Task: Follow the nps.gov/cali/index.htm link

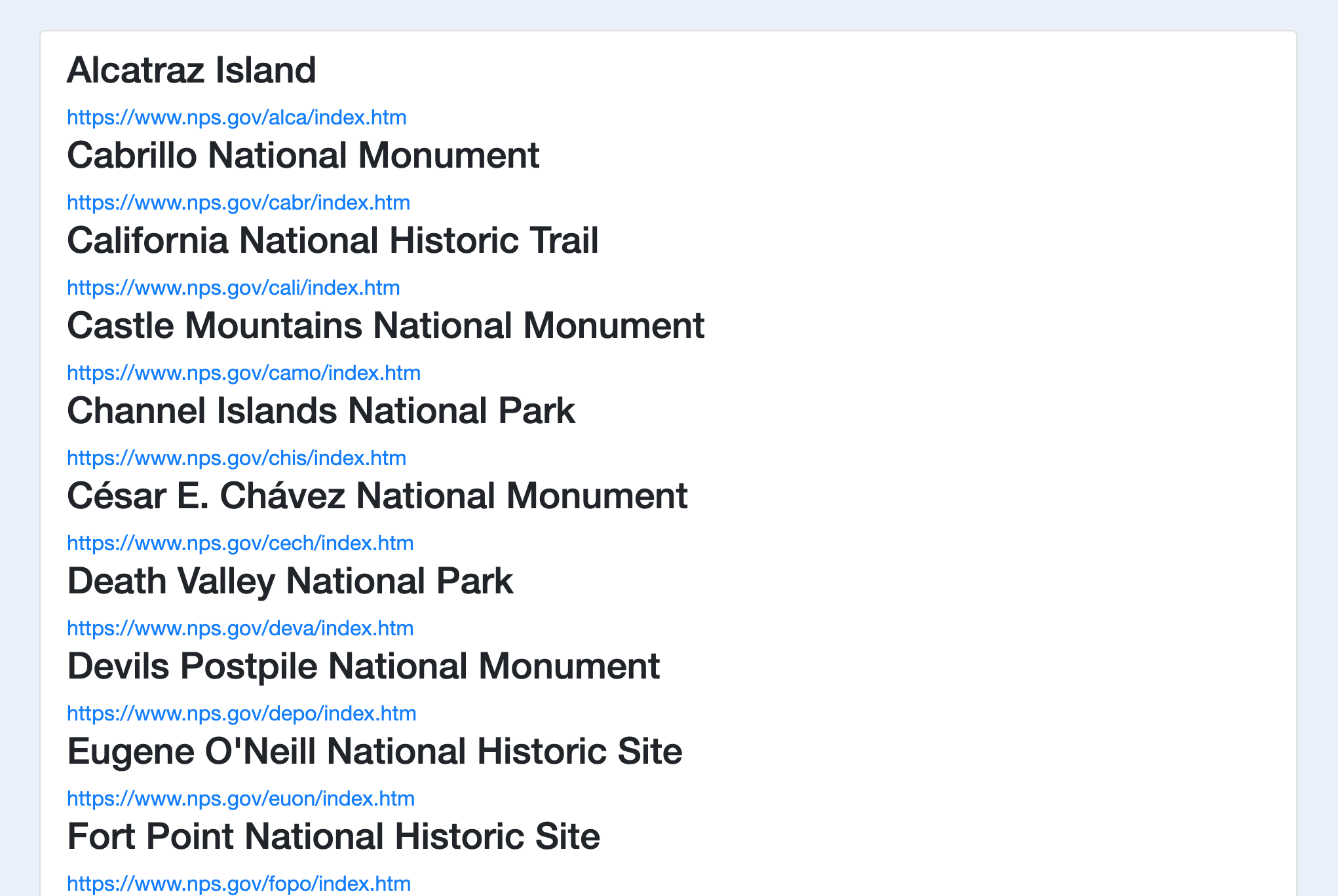Action: (233, 288)
